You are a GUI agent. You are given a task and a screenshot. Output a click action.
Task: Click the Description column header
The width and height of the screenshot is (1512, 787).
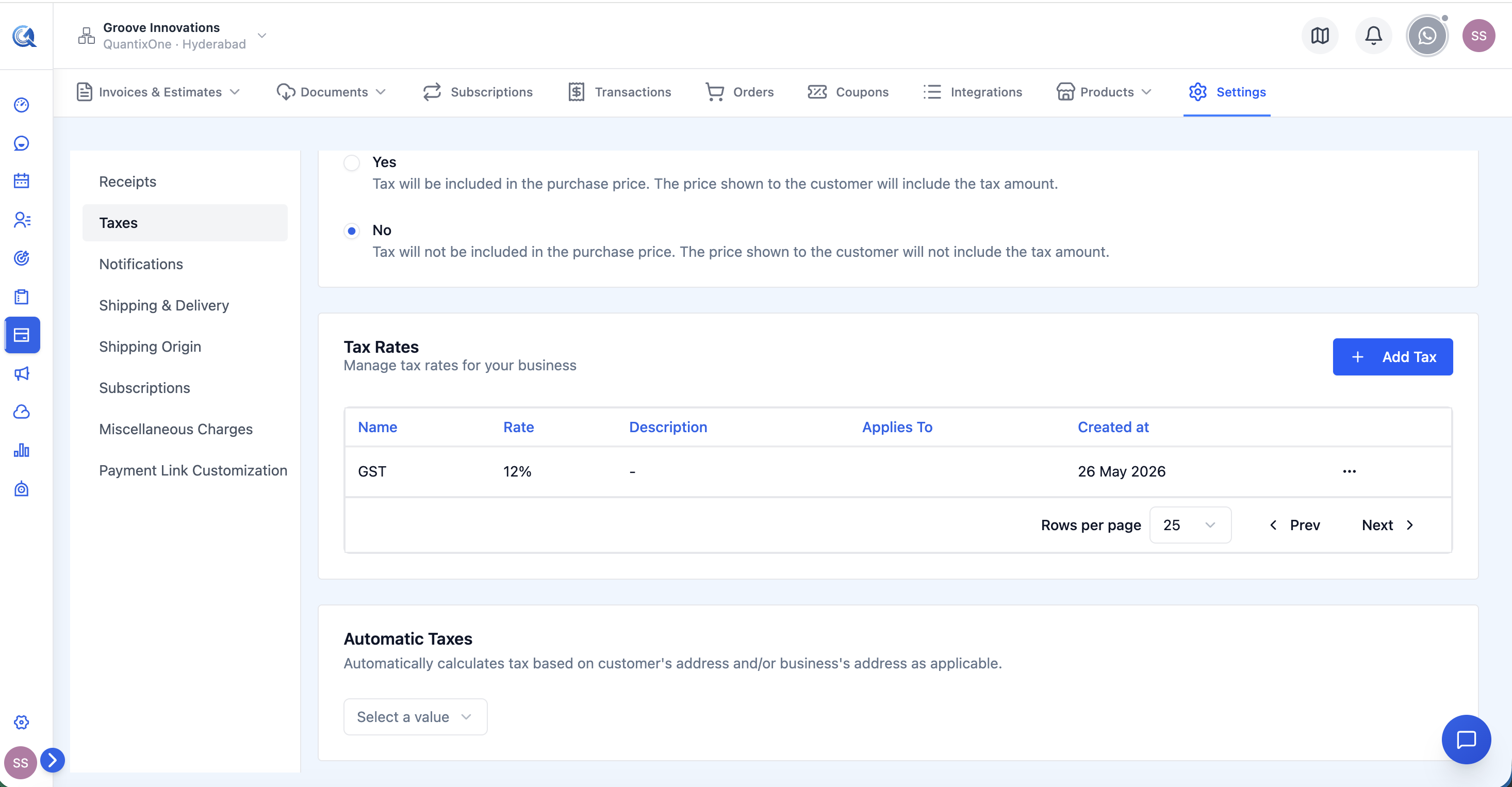click(668, 427)
